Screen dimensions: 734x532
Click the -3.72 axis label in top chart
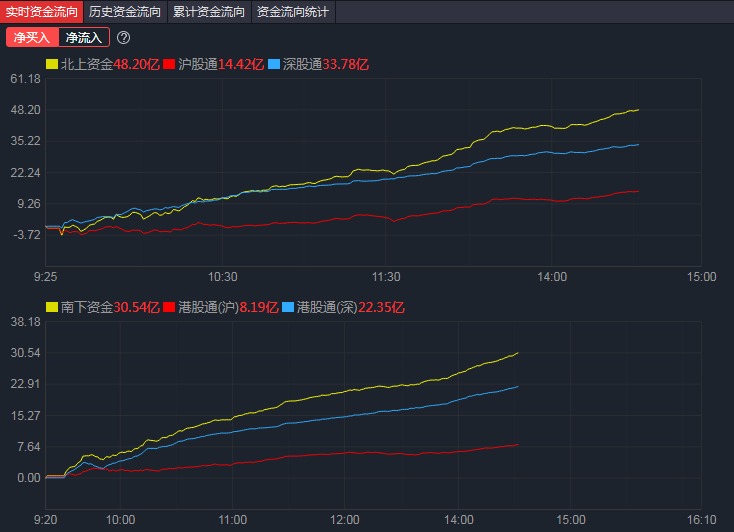(27, 235)
